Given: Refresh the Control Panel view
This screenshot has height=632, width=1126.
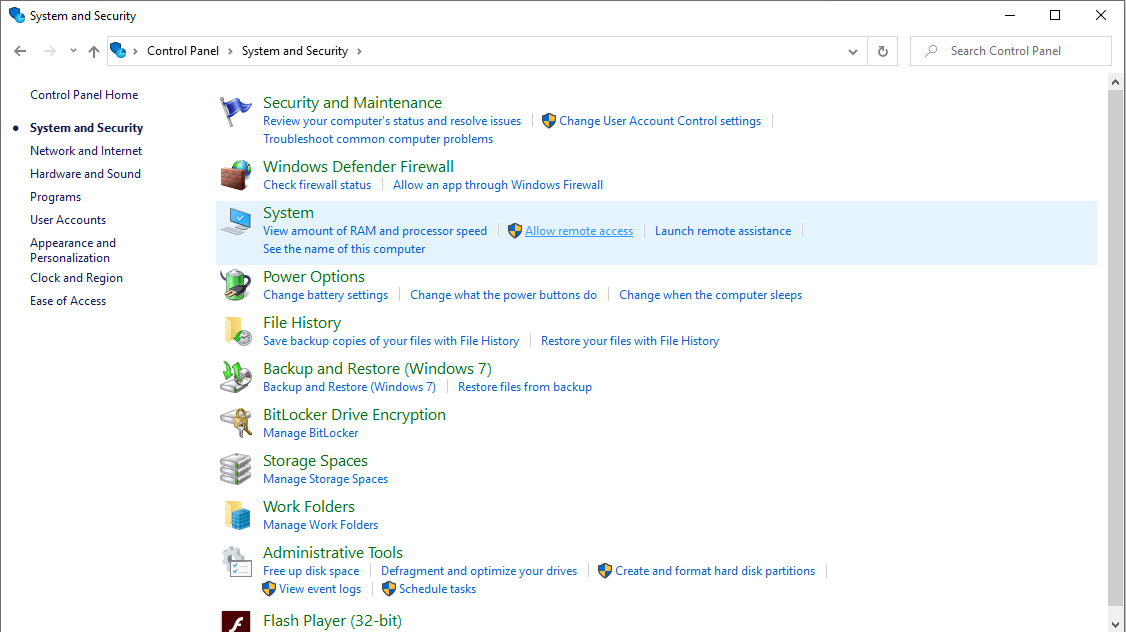Looking at the screenshot, I should [x=882, y=51].
